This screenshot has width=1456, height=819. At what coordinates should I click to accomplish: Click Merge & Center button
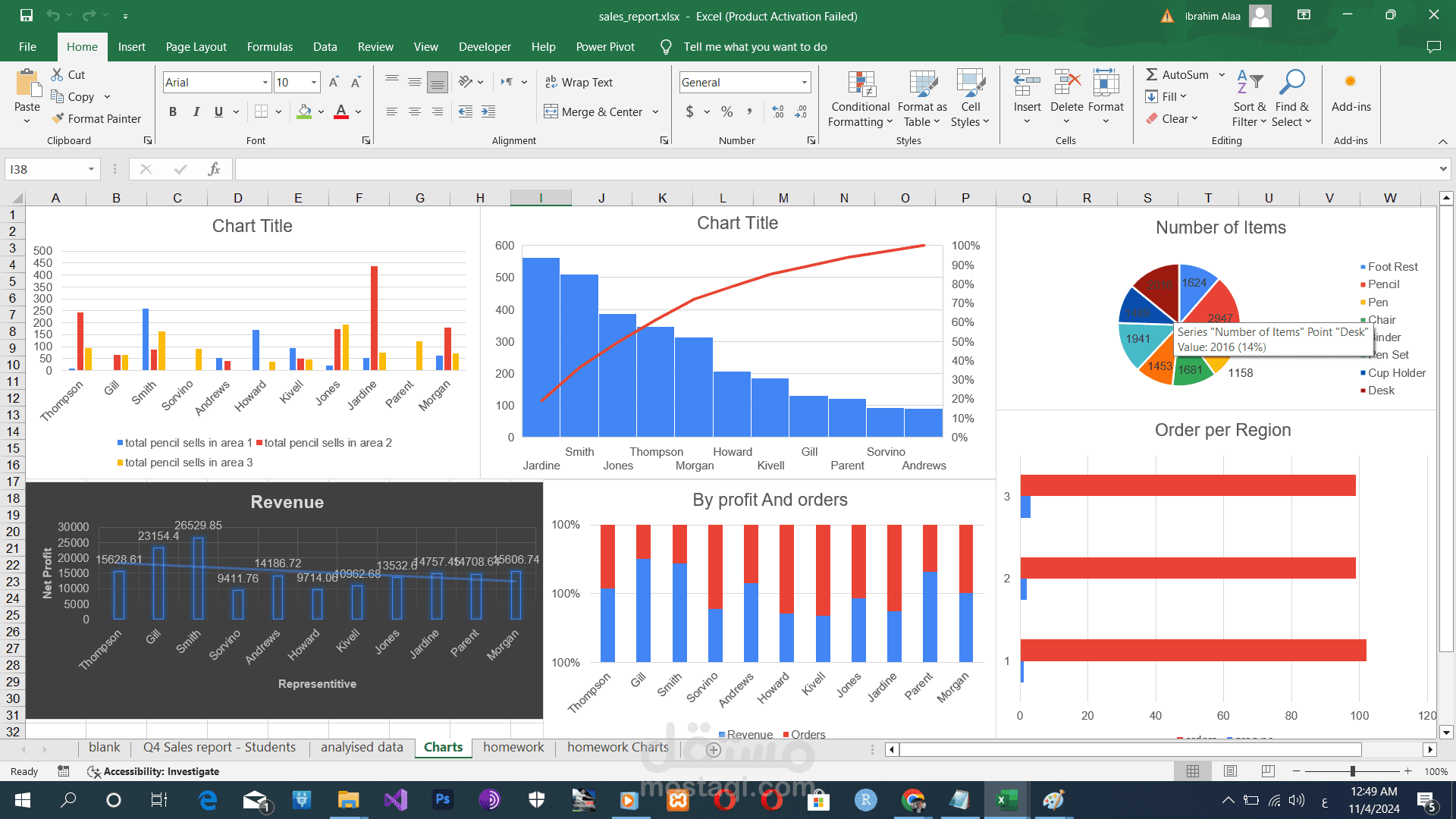(594, 111)
